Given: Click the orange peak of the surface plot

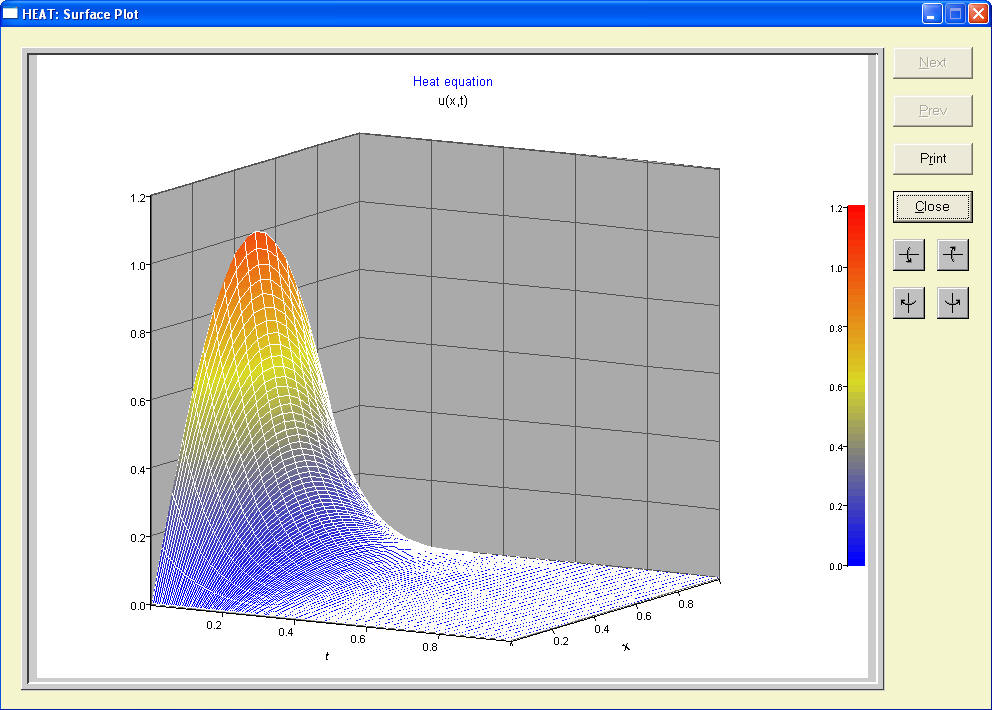Looking at the screenshot, I should pos(260,250).
